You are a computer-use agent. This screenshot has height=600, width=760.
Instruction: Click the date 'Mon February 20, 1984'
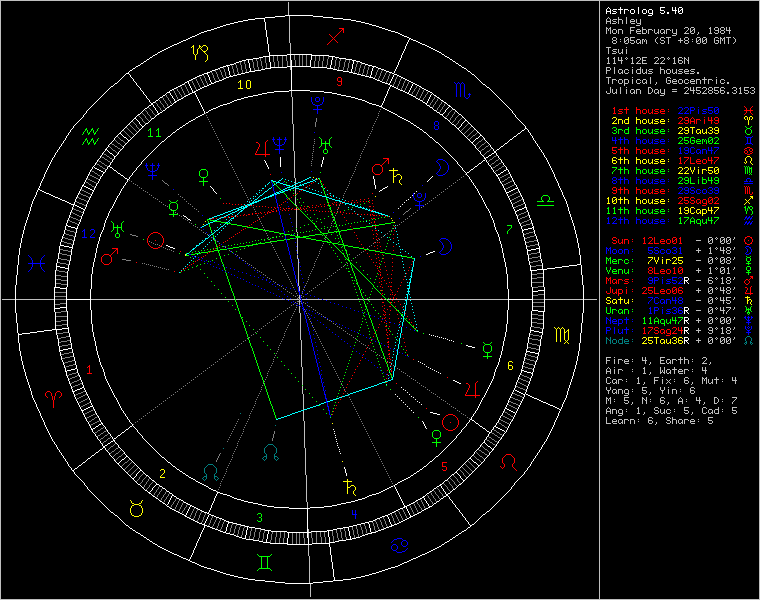pos(668,31)
